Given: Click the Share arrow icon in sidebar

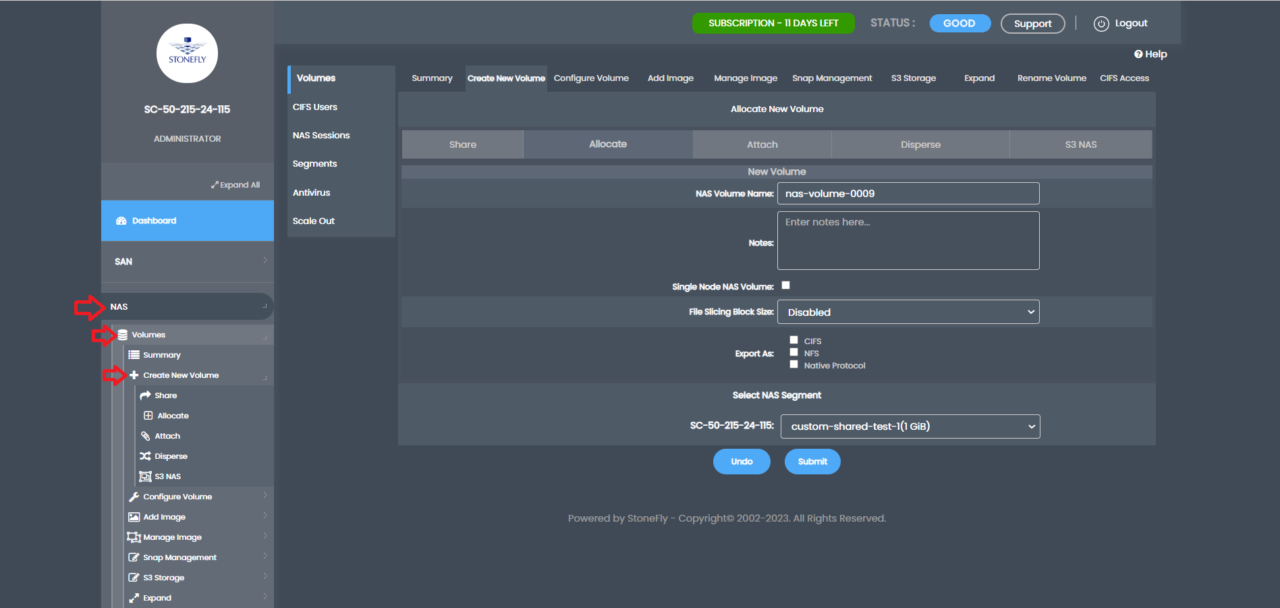Looking at the screenshot, I should coord(145,396).
